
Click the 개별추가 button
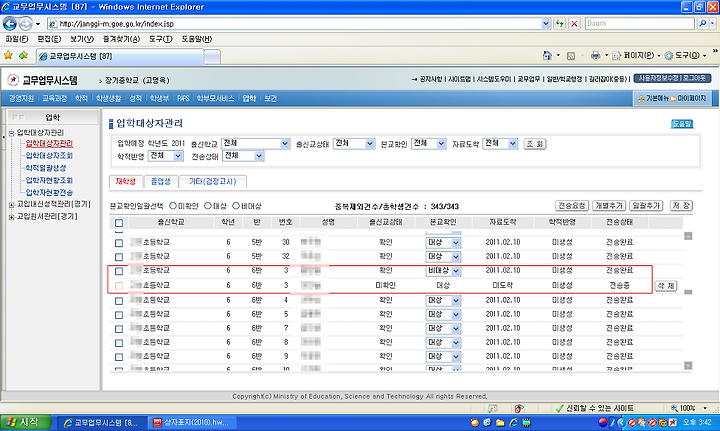coord(609,206)
